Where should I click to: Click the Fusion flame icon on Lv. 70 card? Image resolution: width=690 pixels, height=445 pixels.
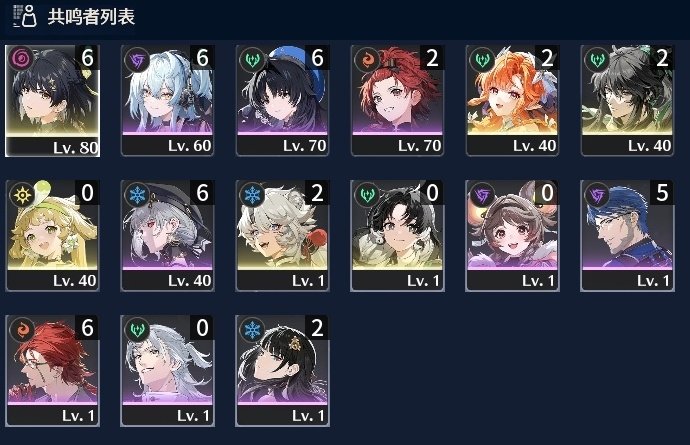366,60
